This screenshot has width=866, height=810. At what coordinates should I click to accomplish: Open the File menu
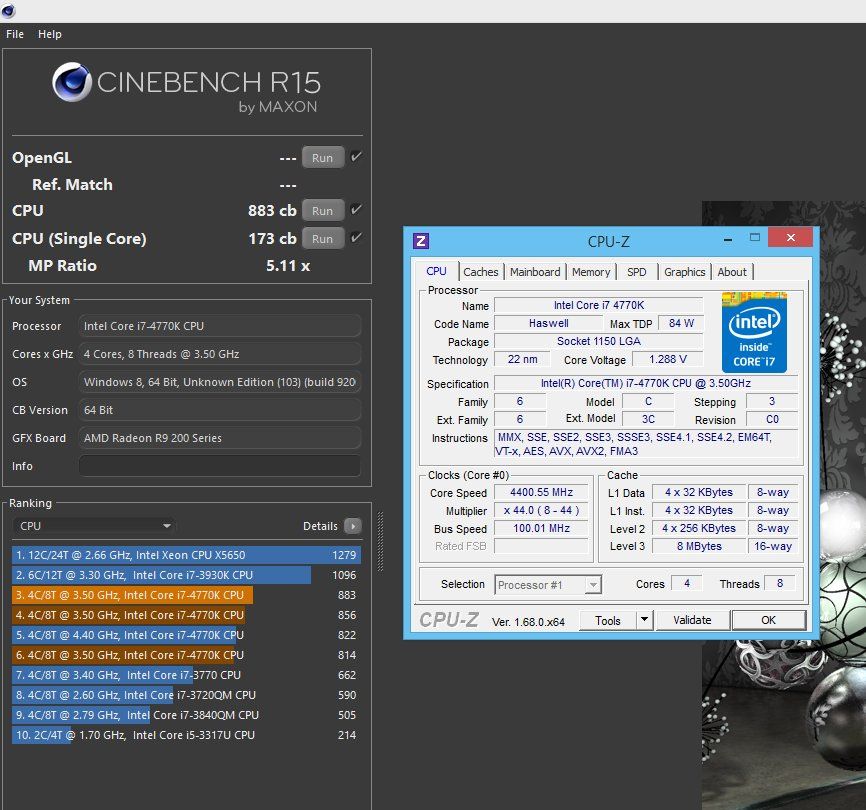(15, 34)
